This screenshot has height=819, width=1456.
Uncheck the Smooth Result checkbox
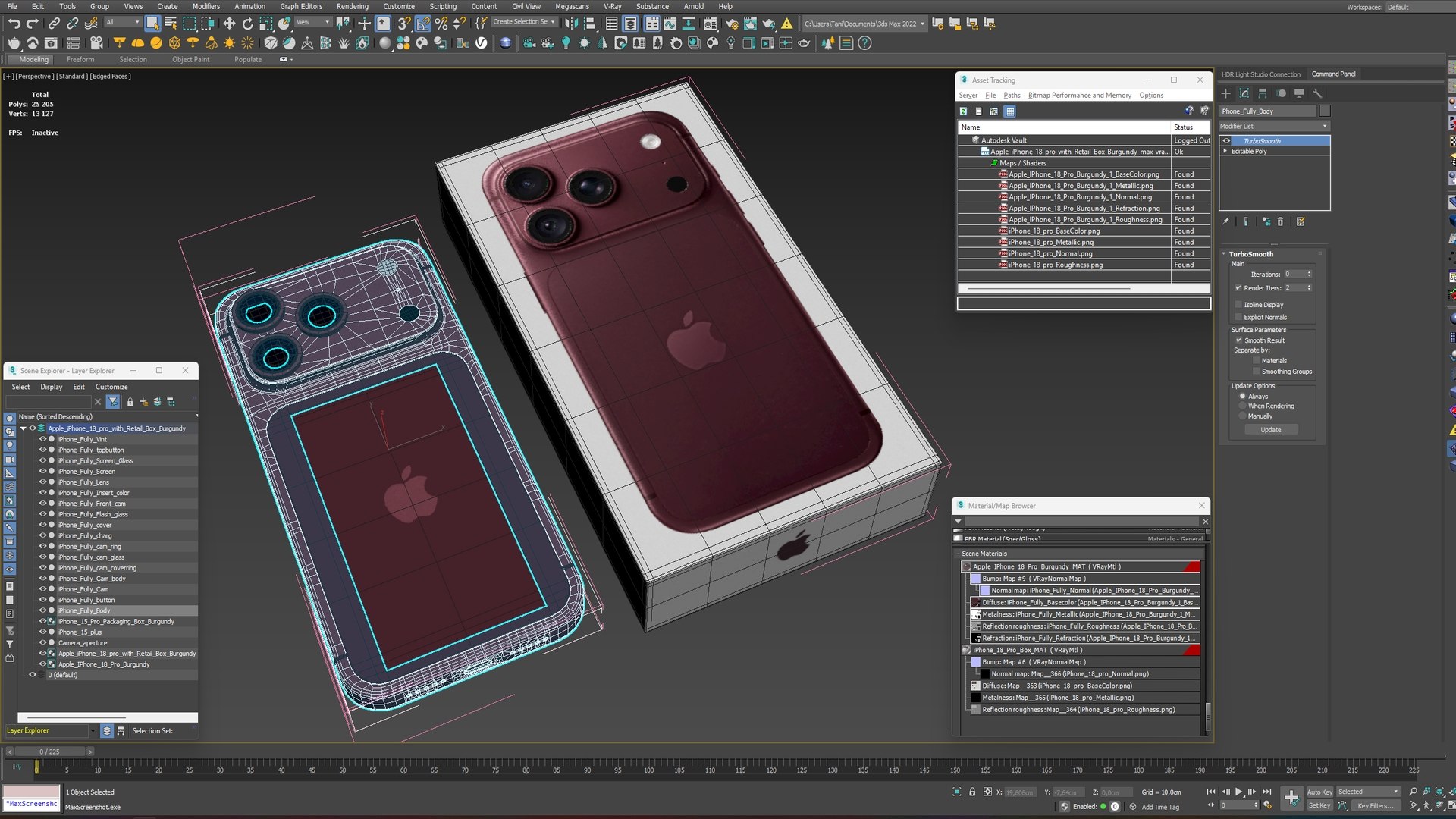coord(1238,340)
